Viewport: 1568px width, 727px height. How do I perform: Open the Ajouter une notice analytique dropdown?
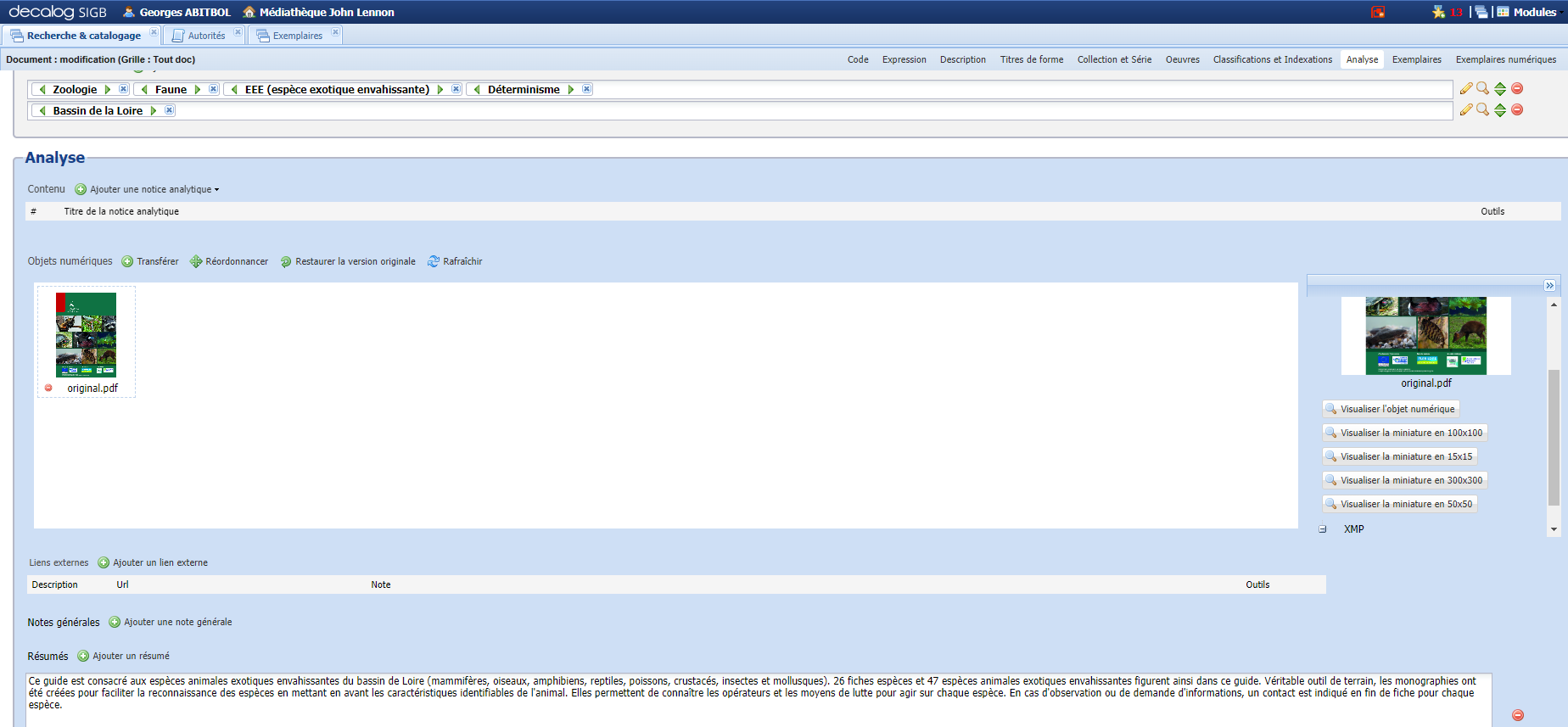(147, 189)
